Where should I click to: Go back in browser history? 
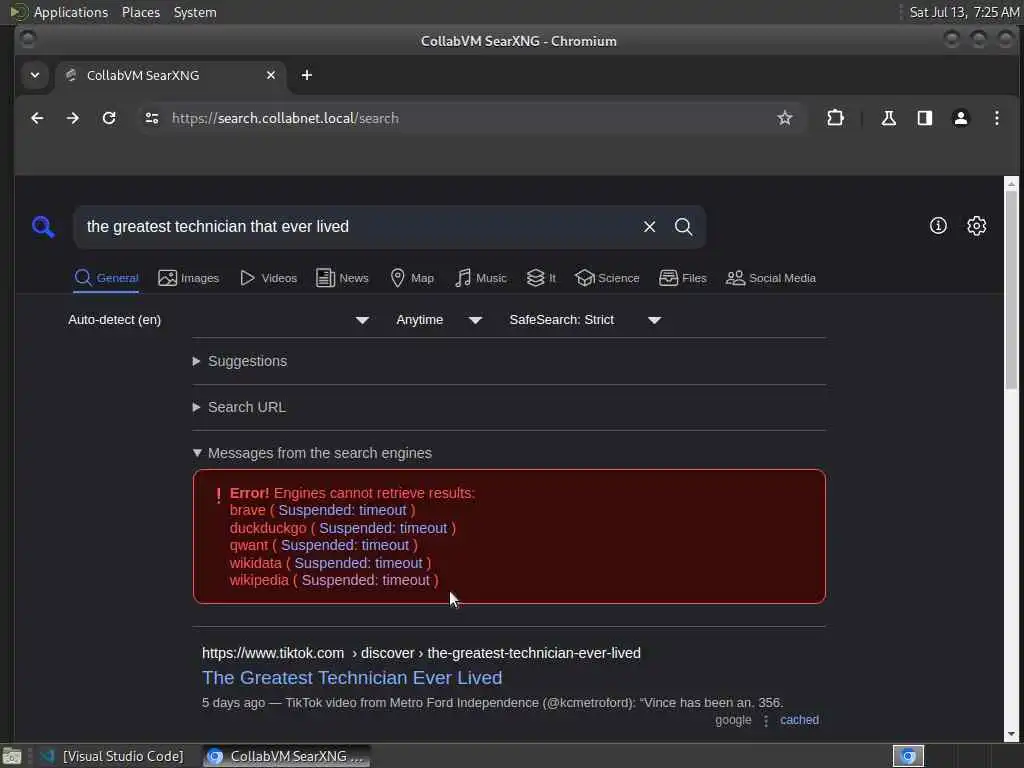pos(37,118)
